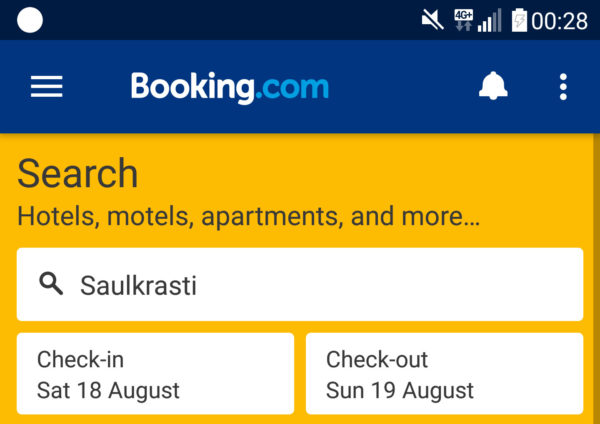Tap the Check-out label text
Viewport: 600px width, 424px height.
point(377,360)
